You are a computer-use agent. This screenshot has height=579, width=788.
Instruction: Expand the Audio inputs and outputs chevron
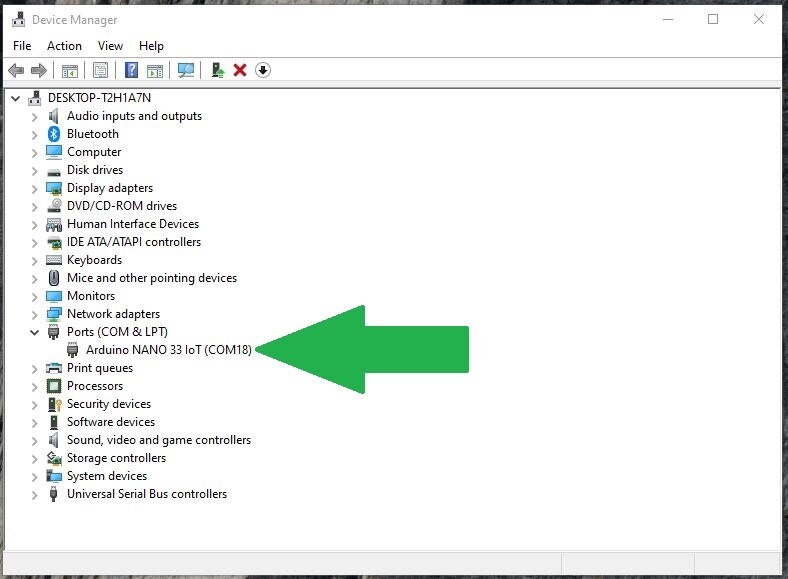[x=34, y=117]
